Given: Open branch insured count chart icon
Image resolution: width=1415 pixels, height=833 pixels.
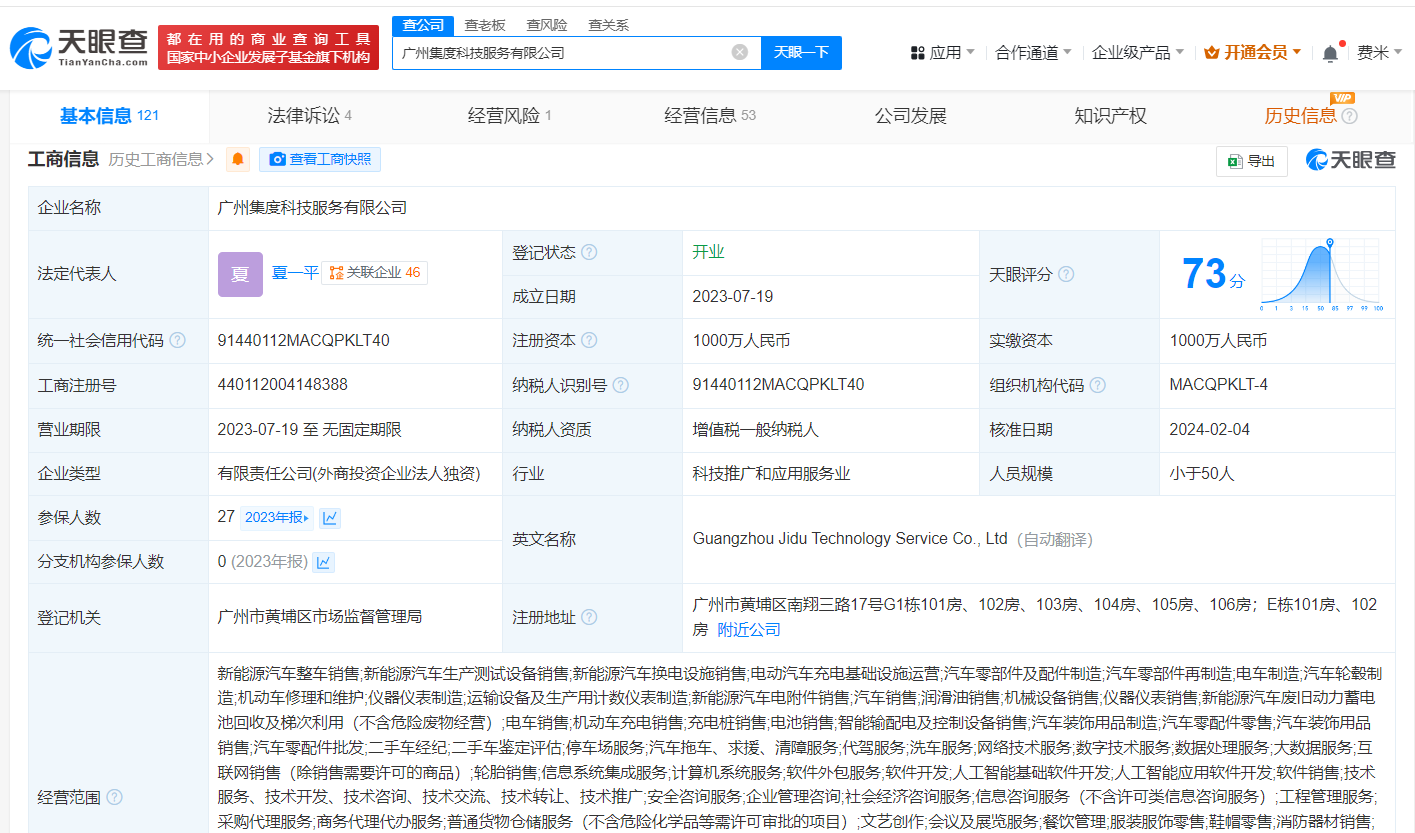Looking at the screenshot, I should (x=323, y=562).
